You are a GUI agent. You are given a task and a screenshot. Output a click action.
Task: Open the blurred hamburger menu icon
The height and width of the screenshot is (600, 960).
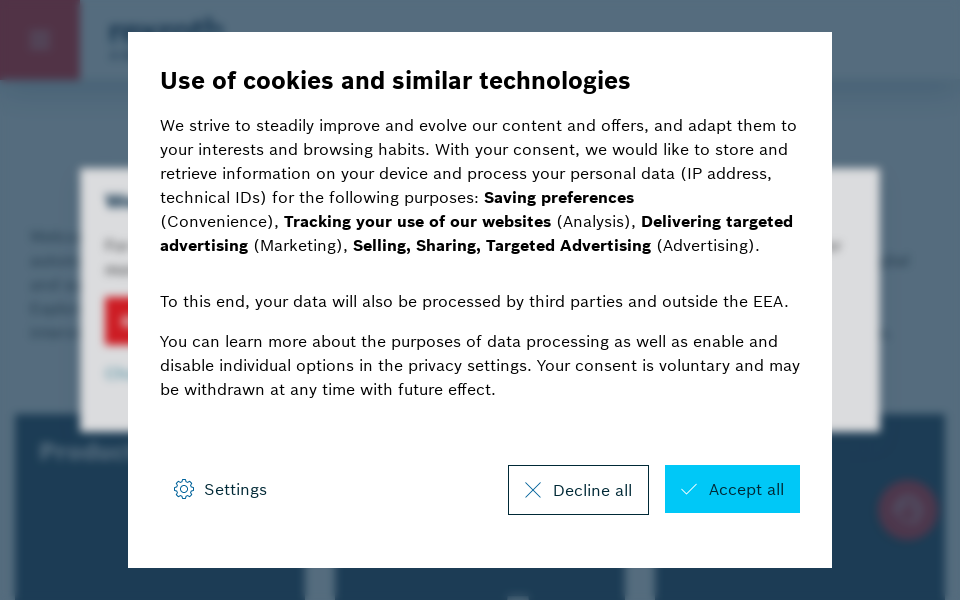pyautogui.click(x=40, y=40)
